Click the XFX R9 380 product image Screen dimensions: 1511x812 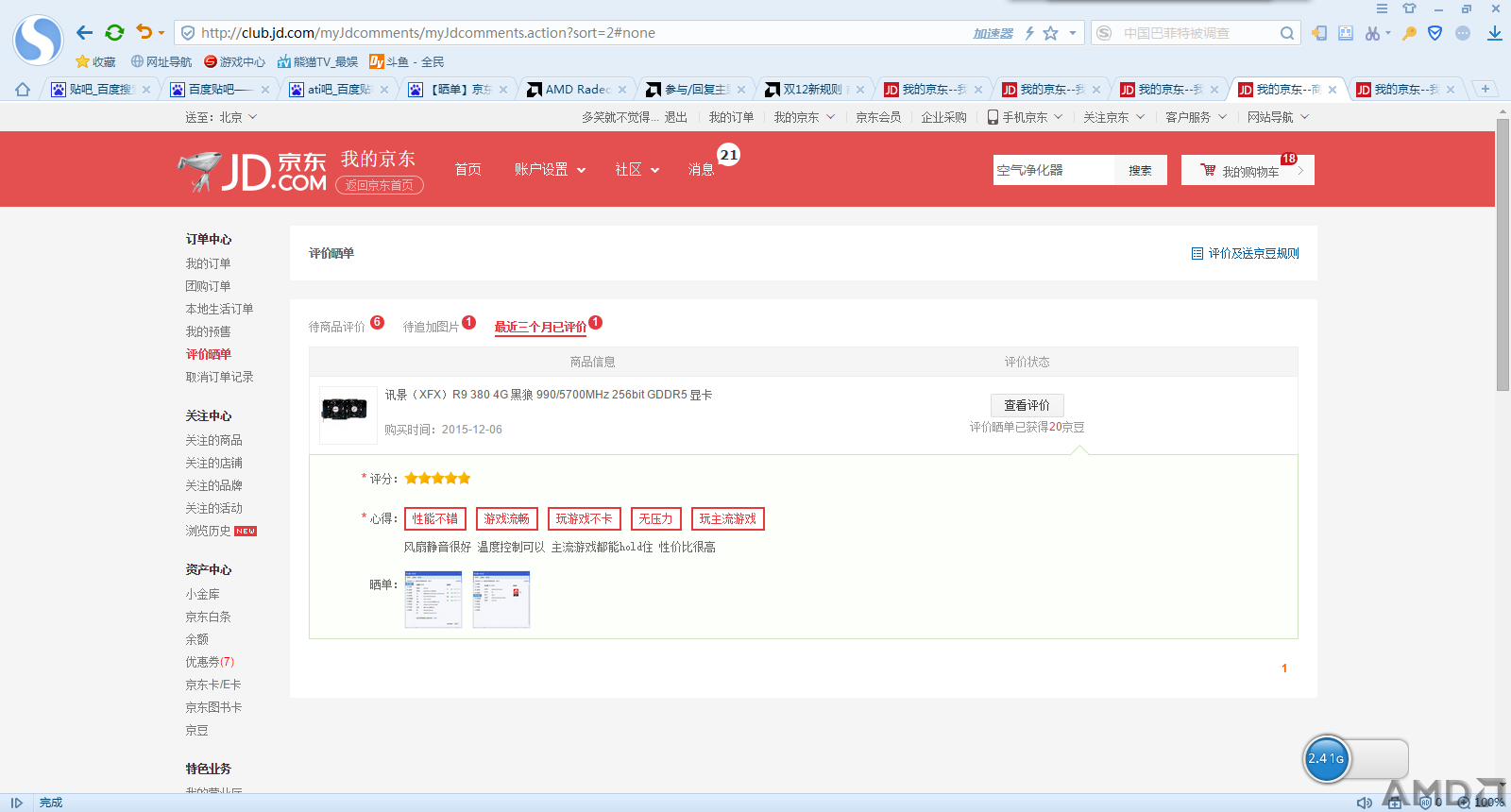348,415
